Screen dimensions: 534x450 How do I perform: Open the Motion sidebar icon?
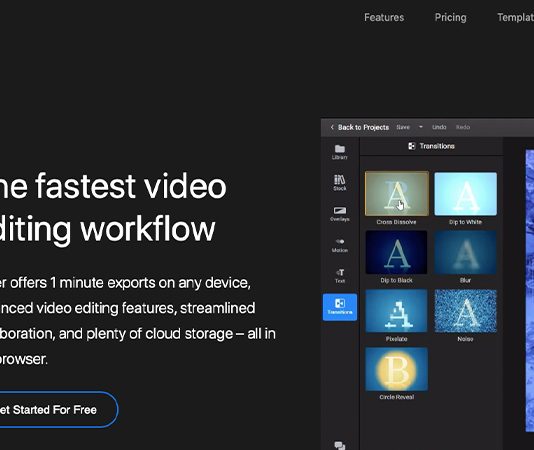(x=340, y=245)
